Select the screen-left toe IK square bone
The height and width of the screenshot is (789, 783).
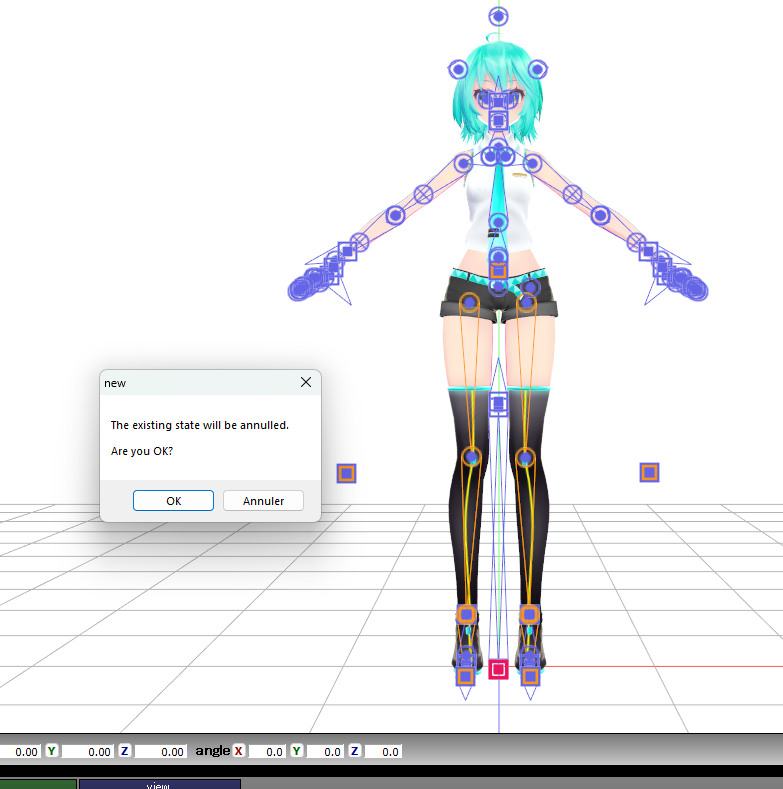(x=465, y=676)
